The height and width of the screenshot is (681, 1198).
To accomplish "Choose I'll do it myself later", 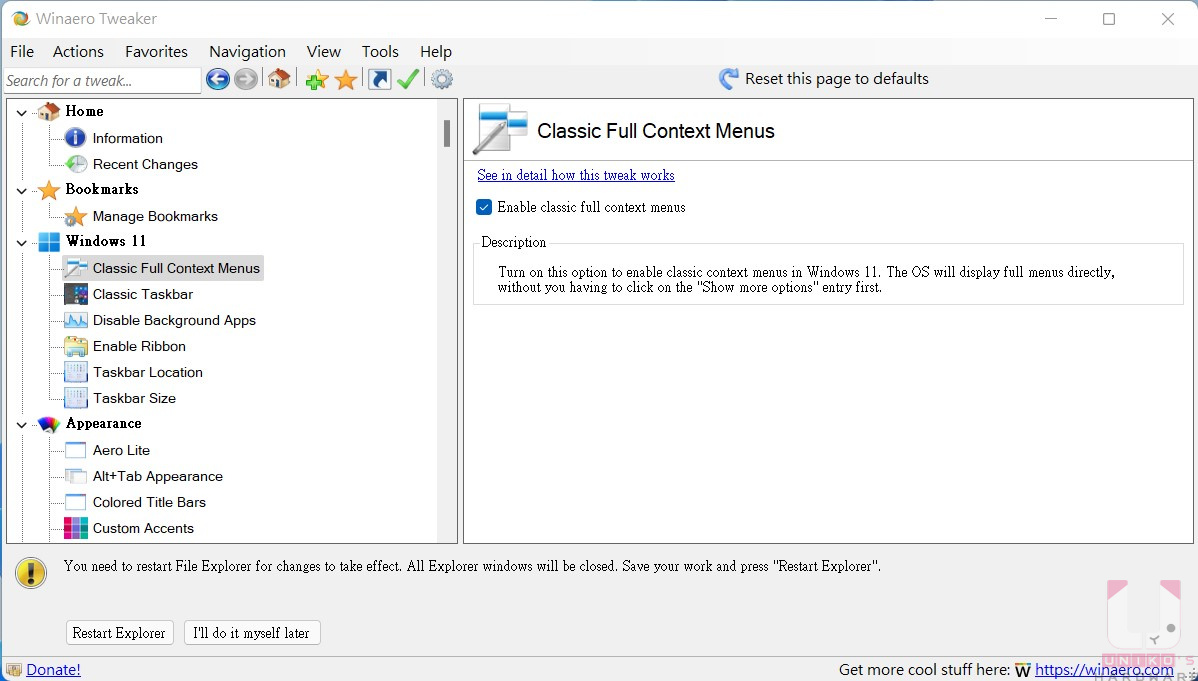I will click(x=252, y=633).
